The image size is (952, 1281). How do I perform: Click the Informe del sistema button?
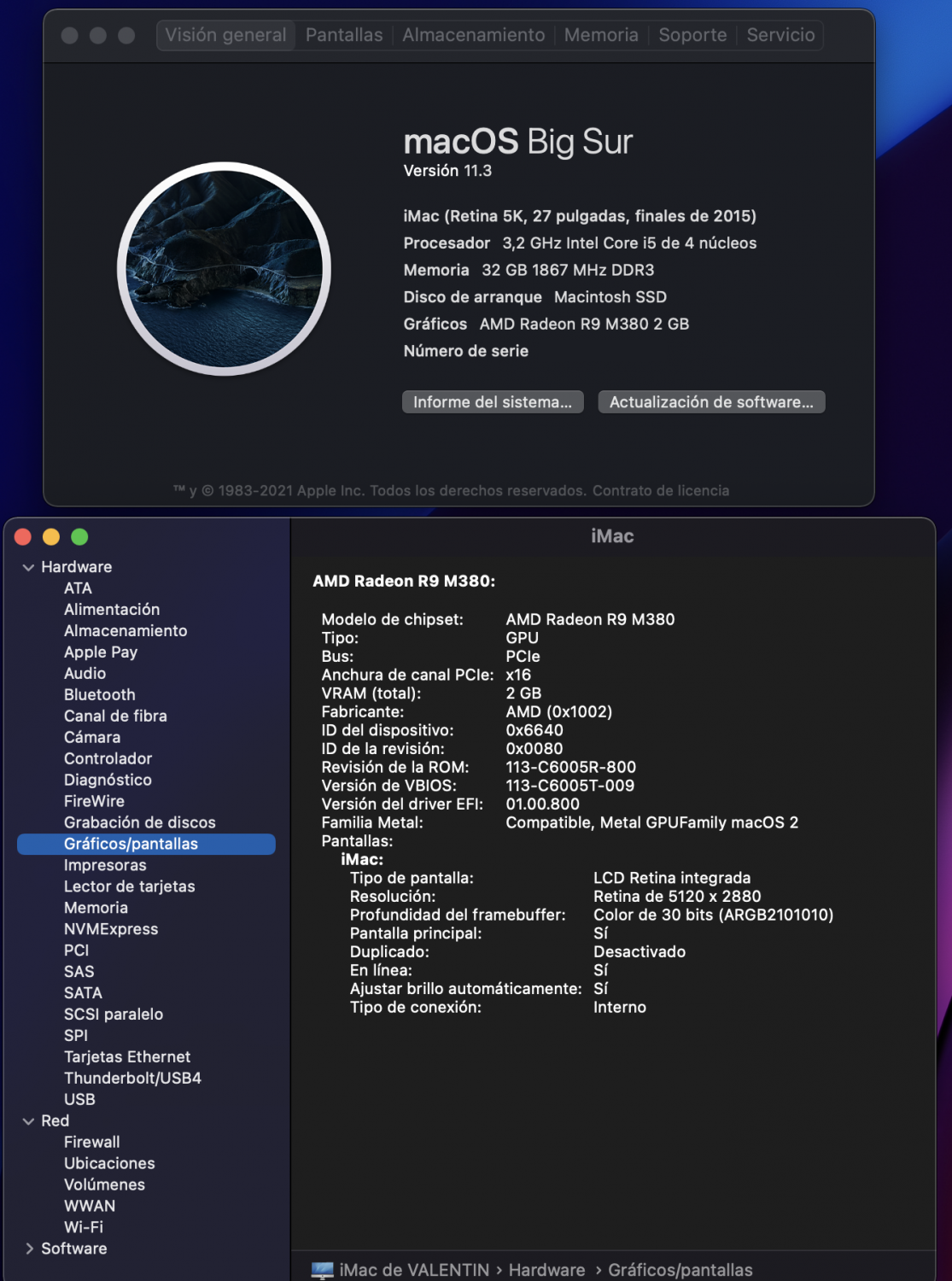point(493,402)
